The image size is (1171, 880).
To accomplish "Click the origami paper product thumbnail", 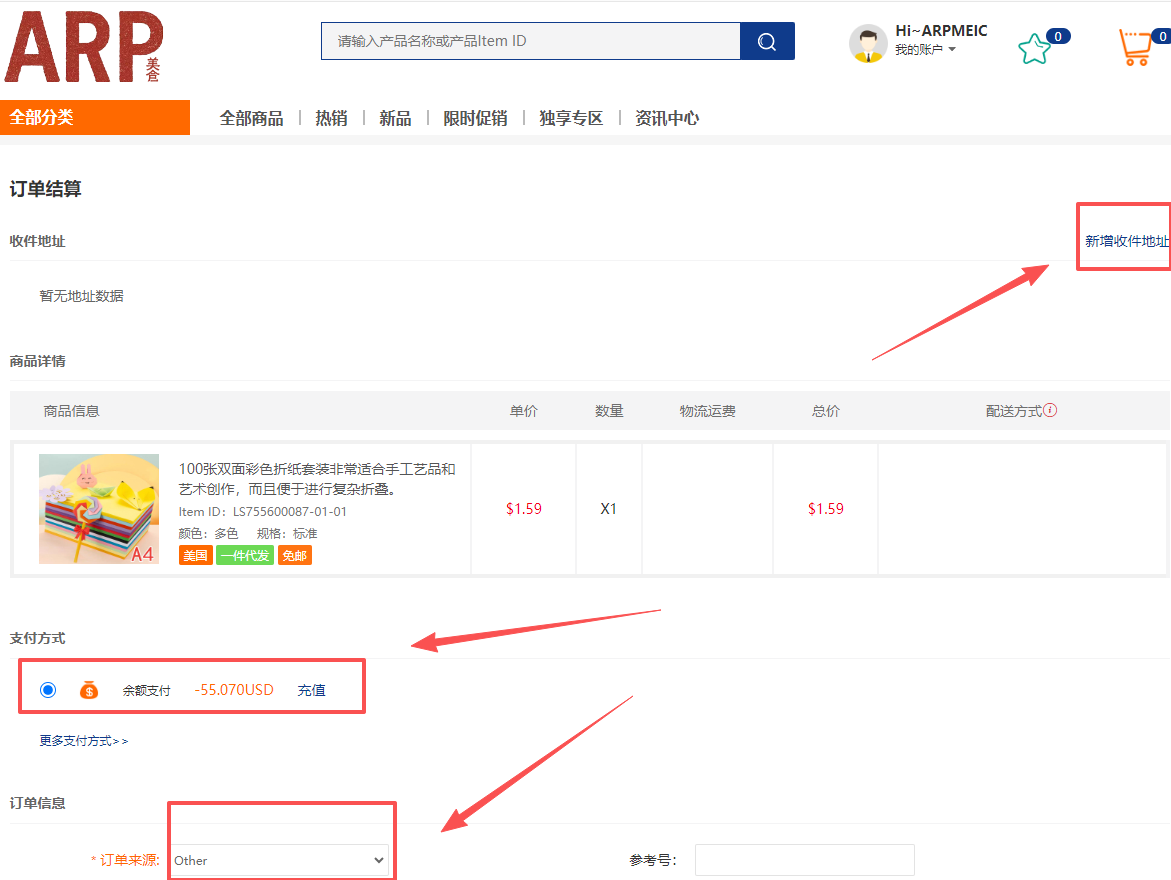I will pyautogui.click(x=99, y=509).
